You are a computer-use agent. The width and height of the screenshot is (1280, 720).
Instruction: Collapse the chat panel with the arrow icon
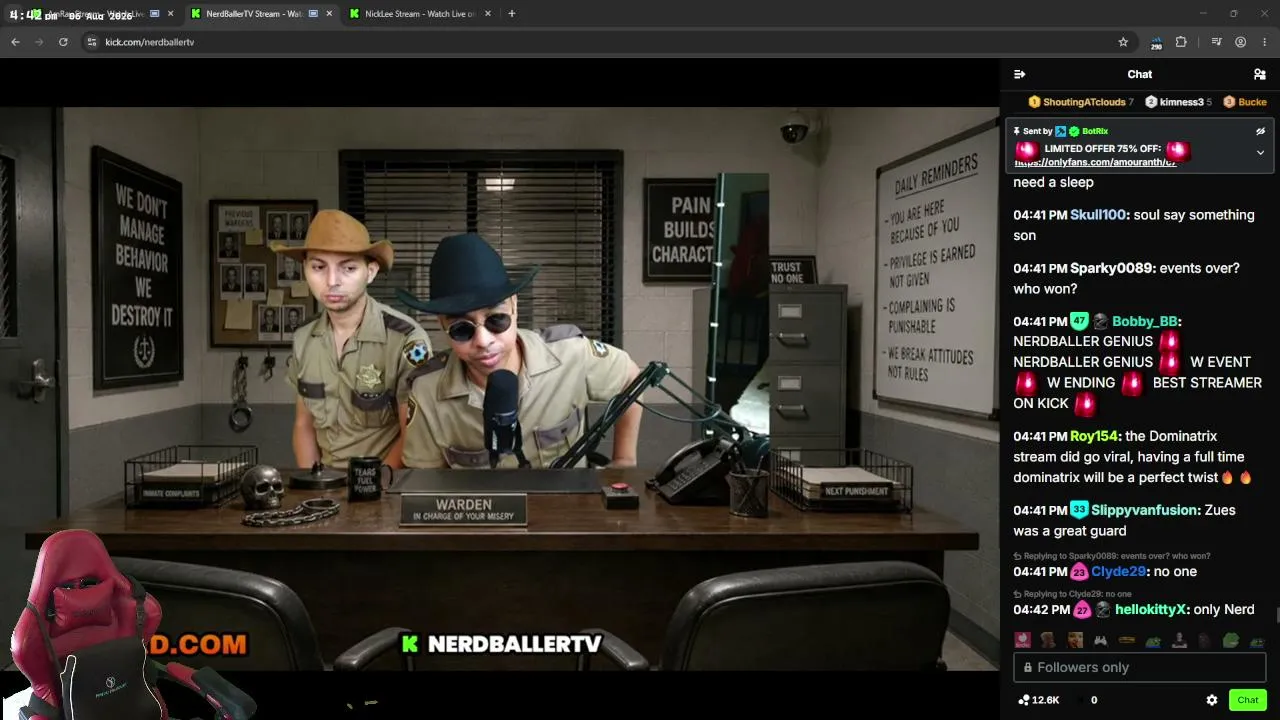point(1019,74)
